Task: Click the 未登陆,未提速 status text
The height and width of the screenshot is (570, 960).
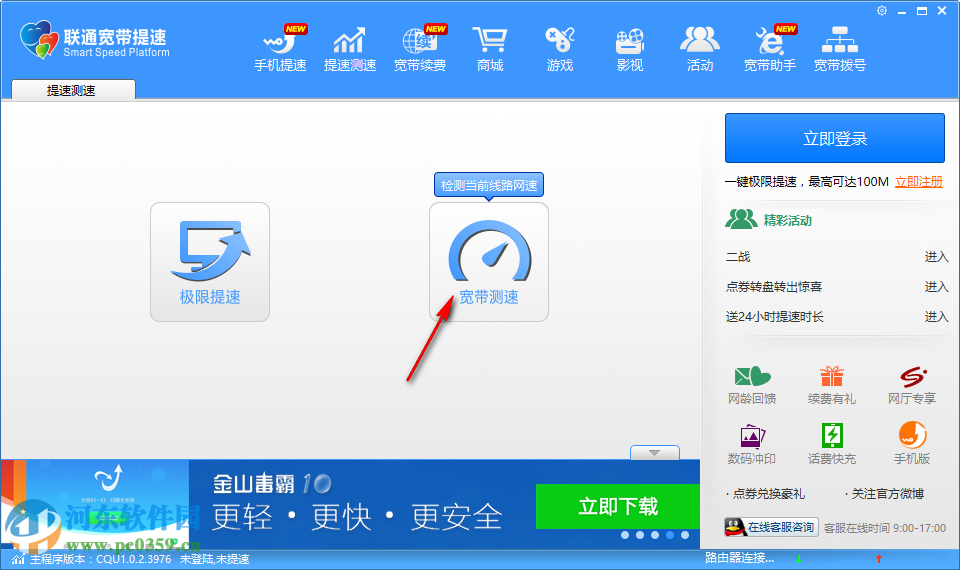Action: [x=214, y=559]
